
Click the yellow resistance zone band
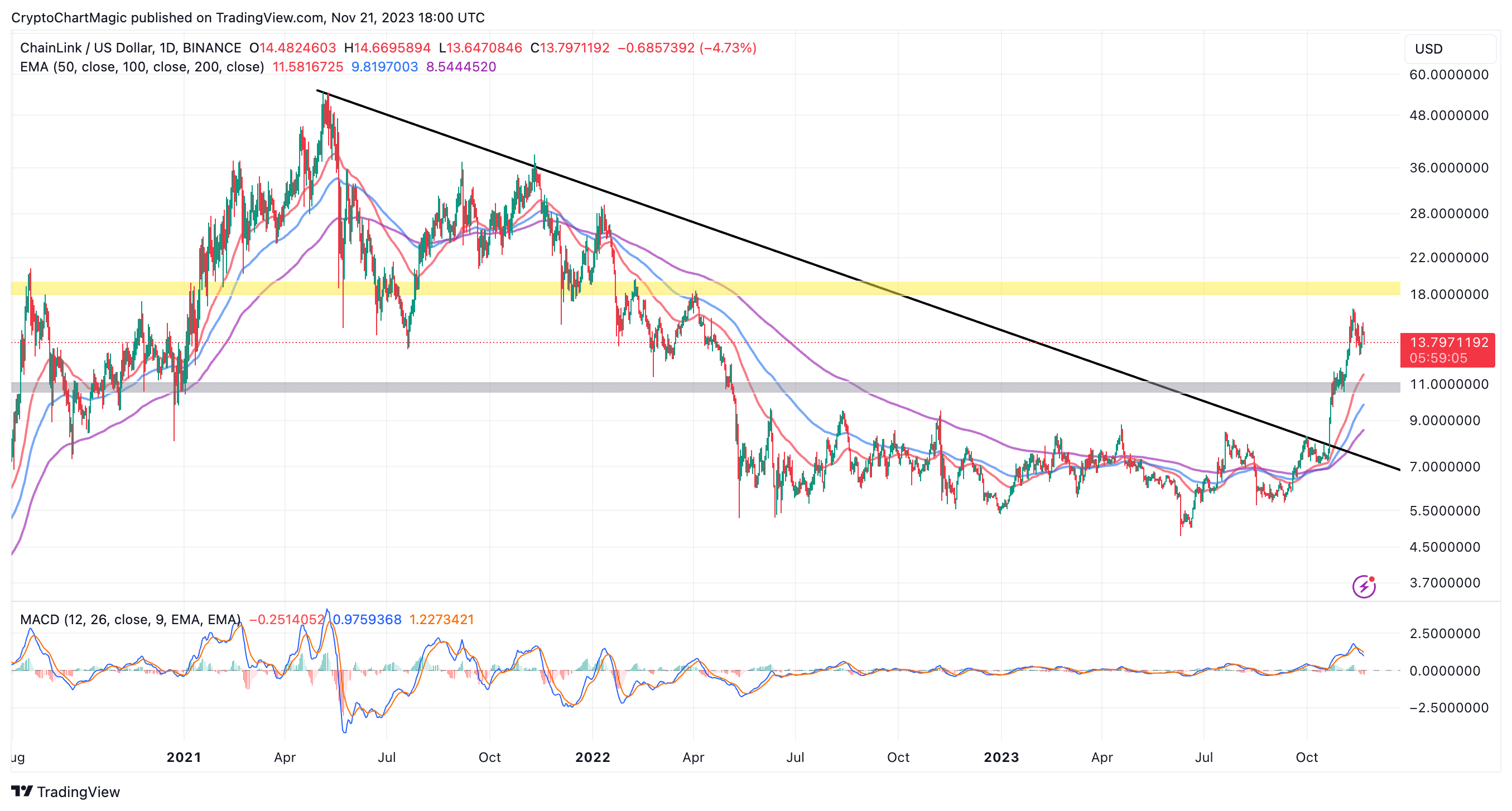(x=706, y=288)
